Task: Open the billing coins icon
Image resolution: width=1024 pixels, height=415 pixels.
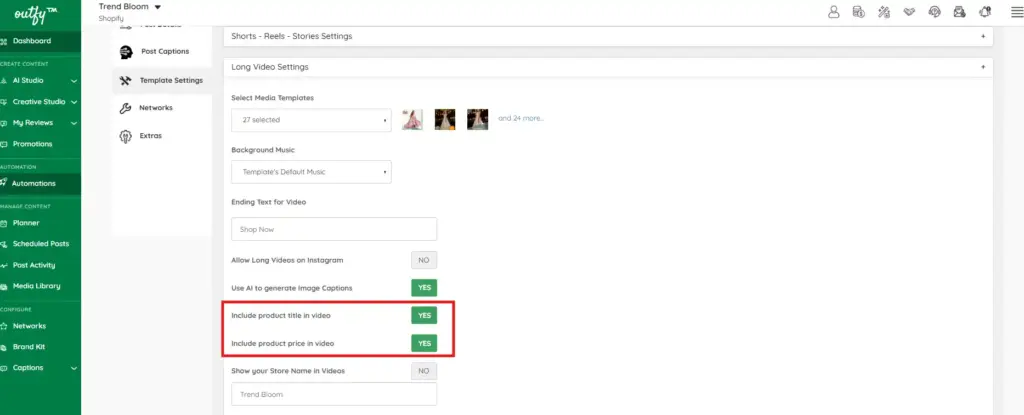Action: point(859,12)
